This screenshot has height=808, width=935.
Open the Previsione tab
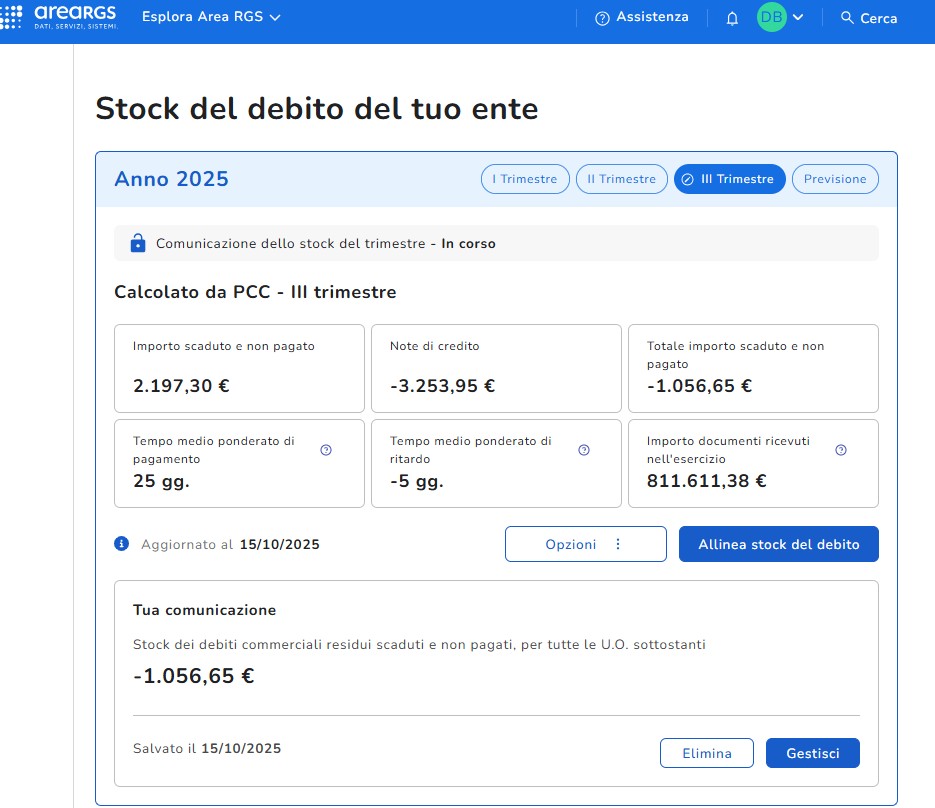(x=835, y=179)
